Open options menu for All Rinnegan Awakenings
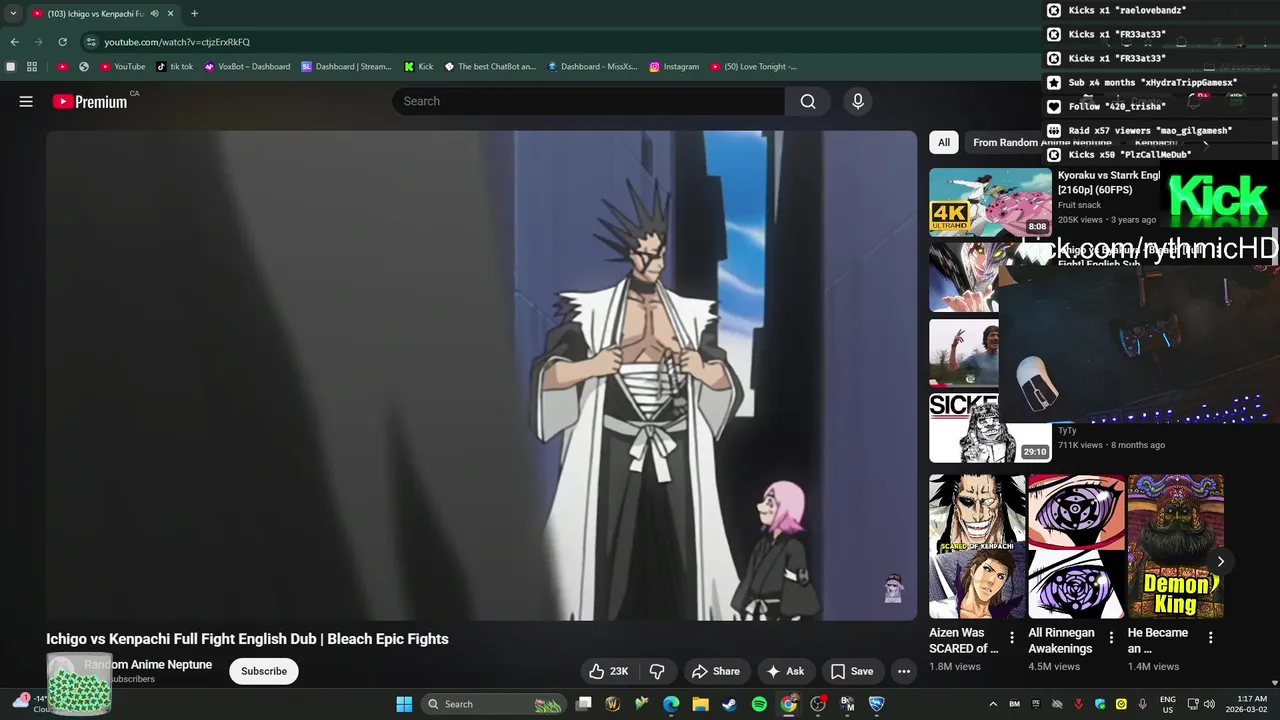Viewport: 1280px width, 720px height. pos(1111,637)
